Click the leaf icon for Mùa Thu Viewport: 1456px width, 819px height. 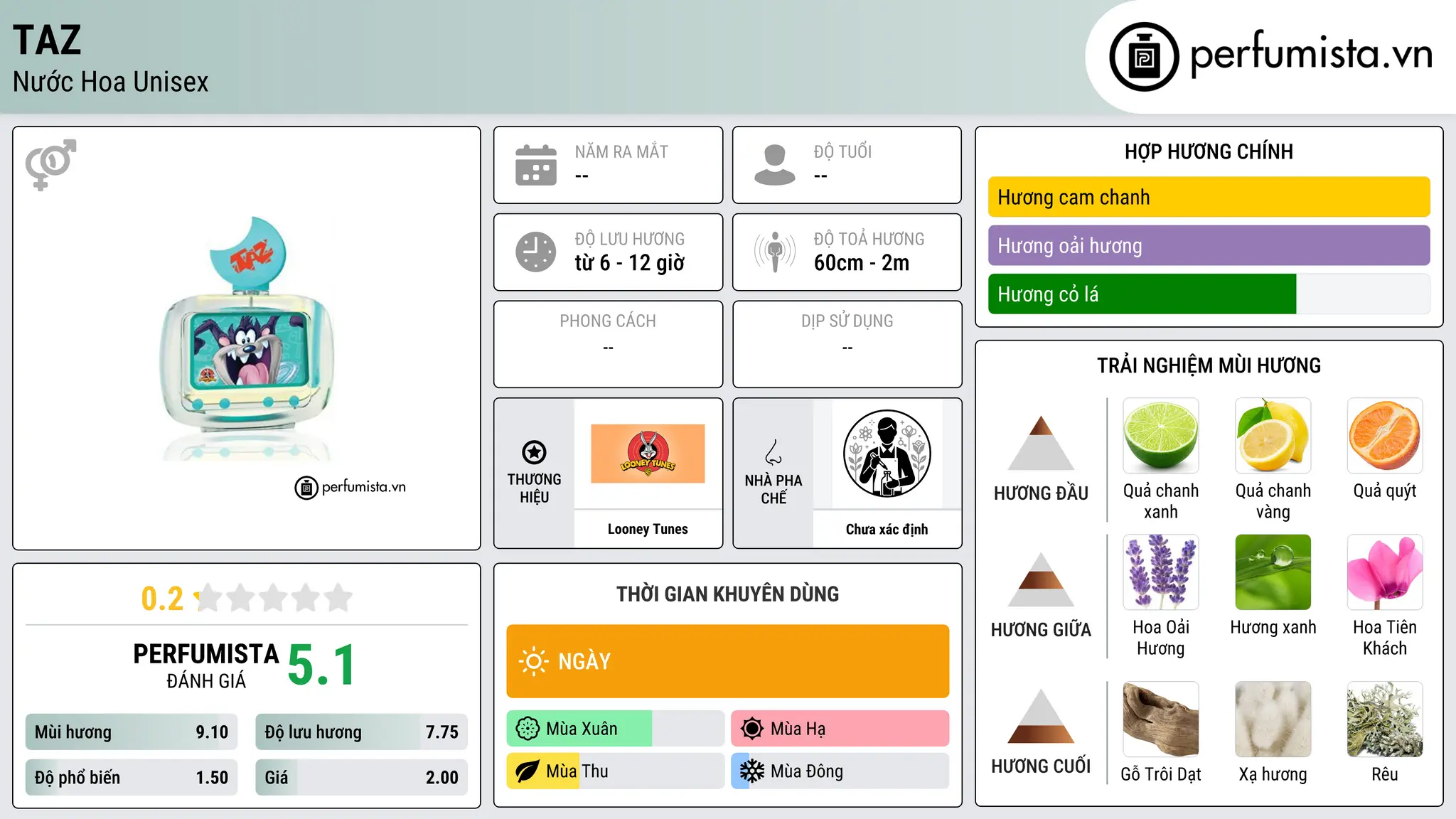(528, 771)
